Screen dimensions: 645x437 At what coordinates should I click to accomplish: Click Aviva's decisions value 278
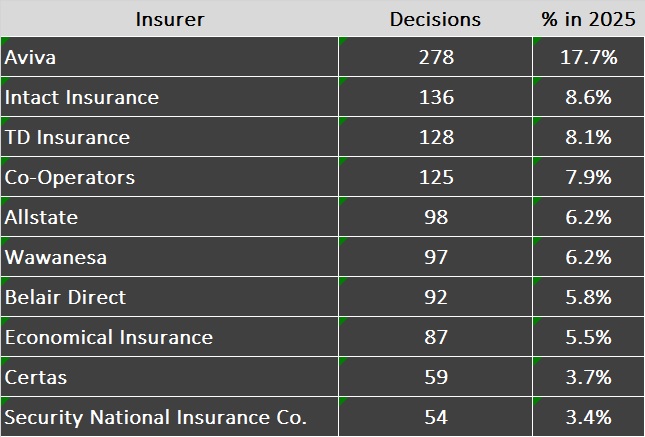click(435, 58)
